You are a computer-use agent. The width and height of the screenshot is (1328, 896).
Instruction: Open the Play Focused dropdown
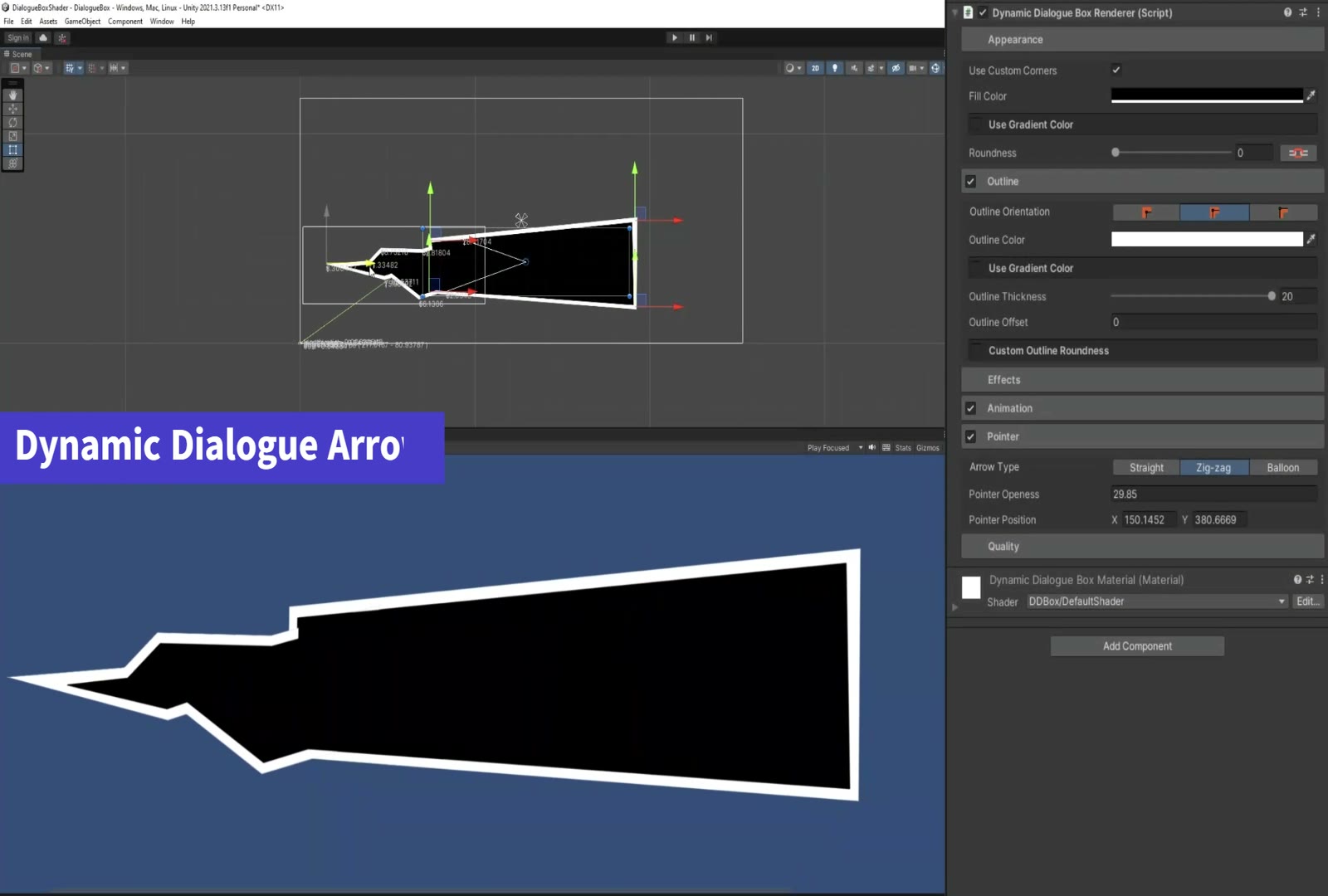click(835, 448)
